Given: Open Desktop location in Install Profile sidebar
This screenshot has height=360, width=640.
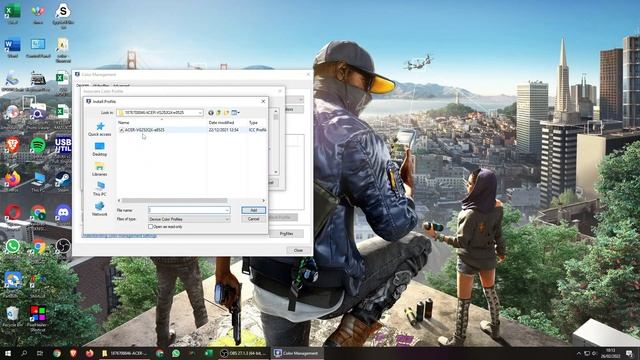Looking at the screenshot, I should [x=100, y=149].
